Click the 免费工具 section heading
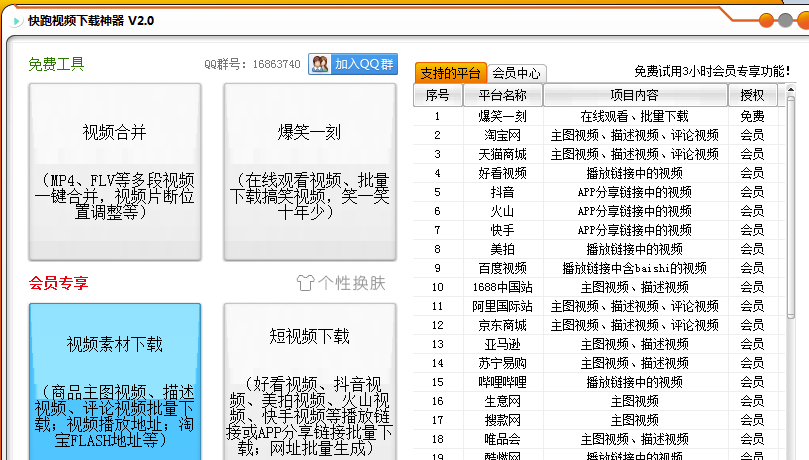 pos(56,64)
